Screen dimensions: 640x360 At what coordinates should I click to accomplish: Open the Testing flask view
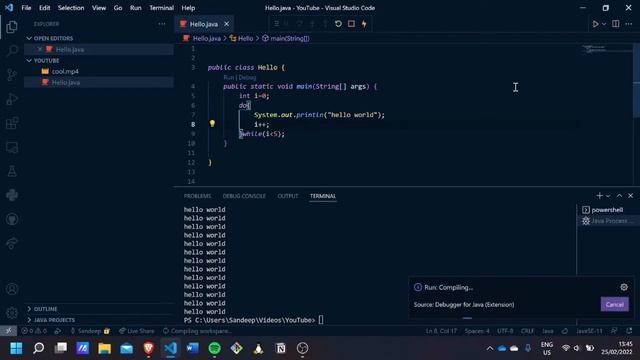click(x=12, y=171)
